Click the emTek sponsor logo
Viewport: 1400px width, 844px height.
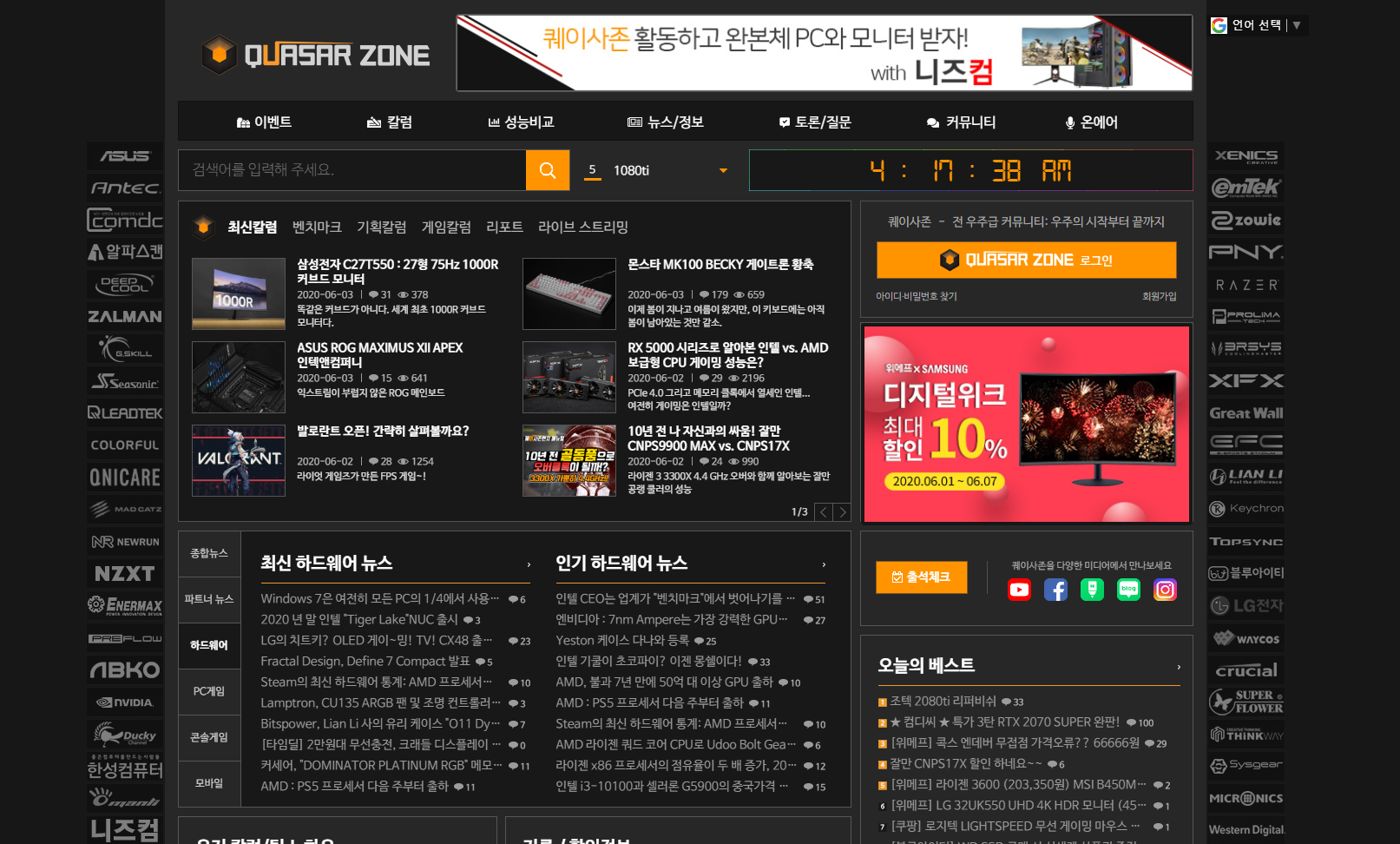point(1246,188)
